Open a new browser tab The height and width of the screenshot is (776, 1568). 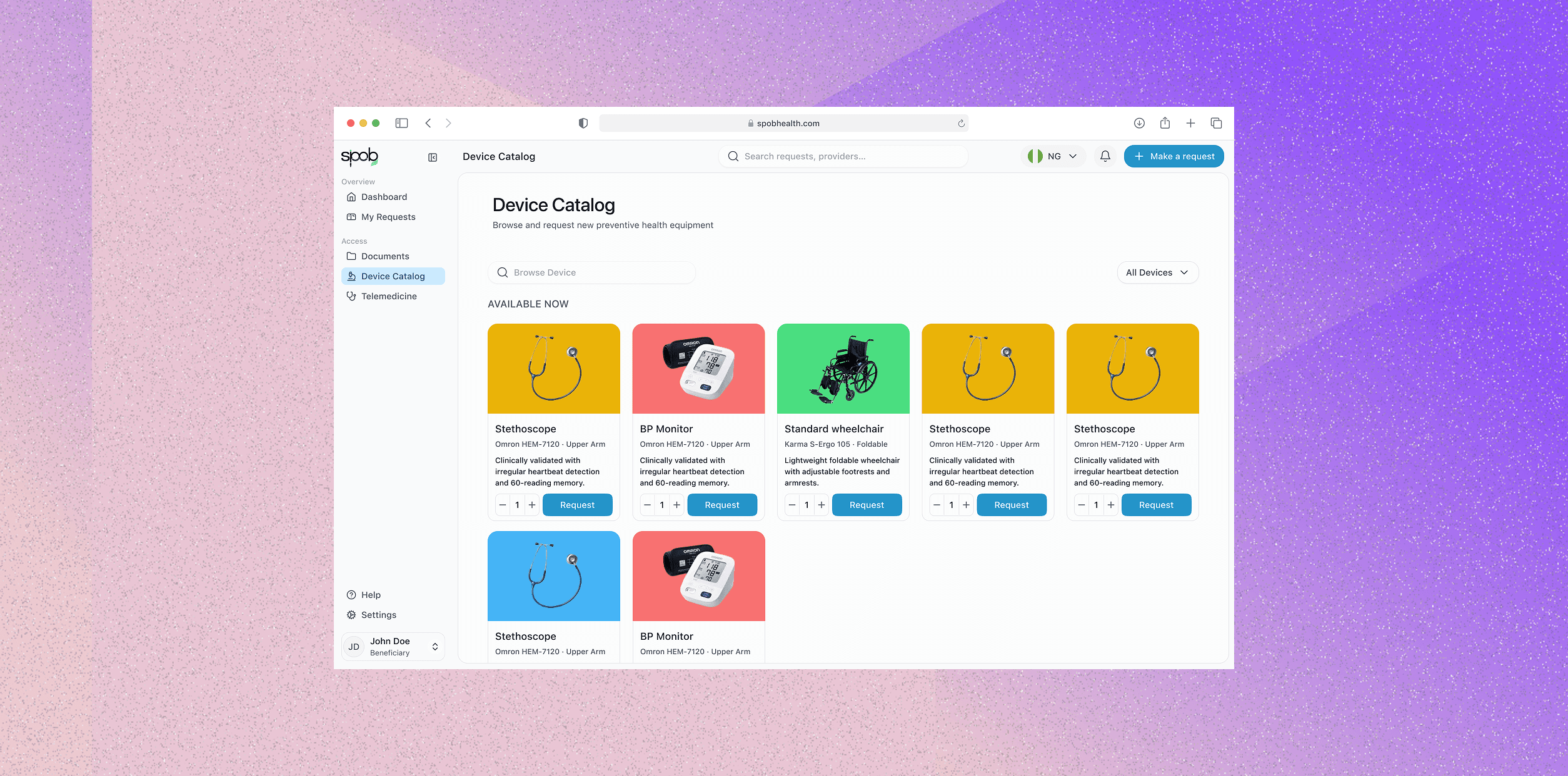click(x=1190, y=123)
